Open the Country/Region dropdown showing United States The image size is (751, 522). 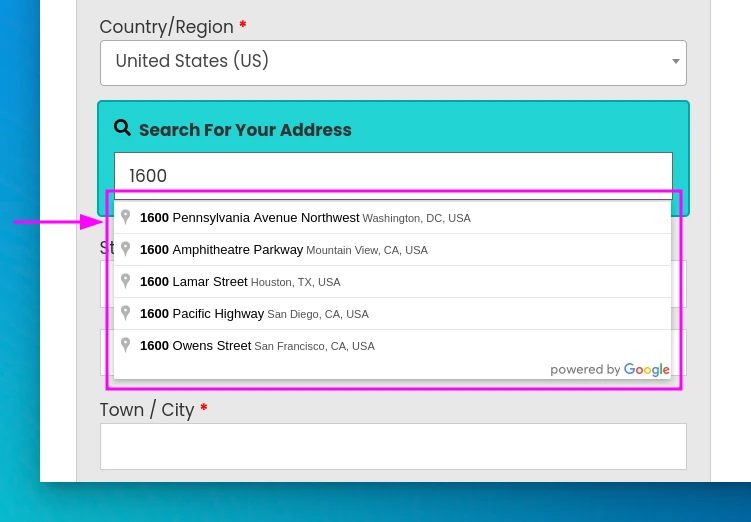(393, 63)
